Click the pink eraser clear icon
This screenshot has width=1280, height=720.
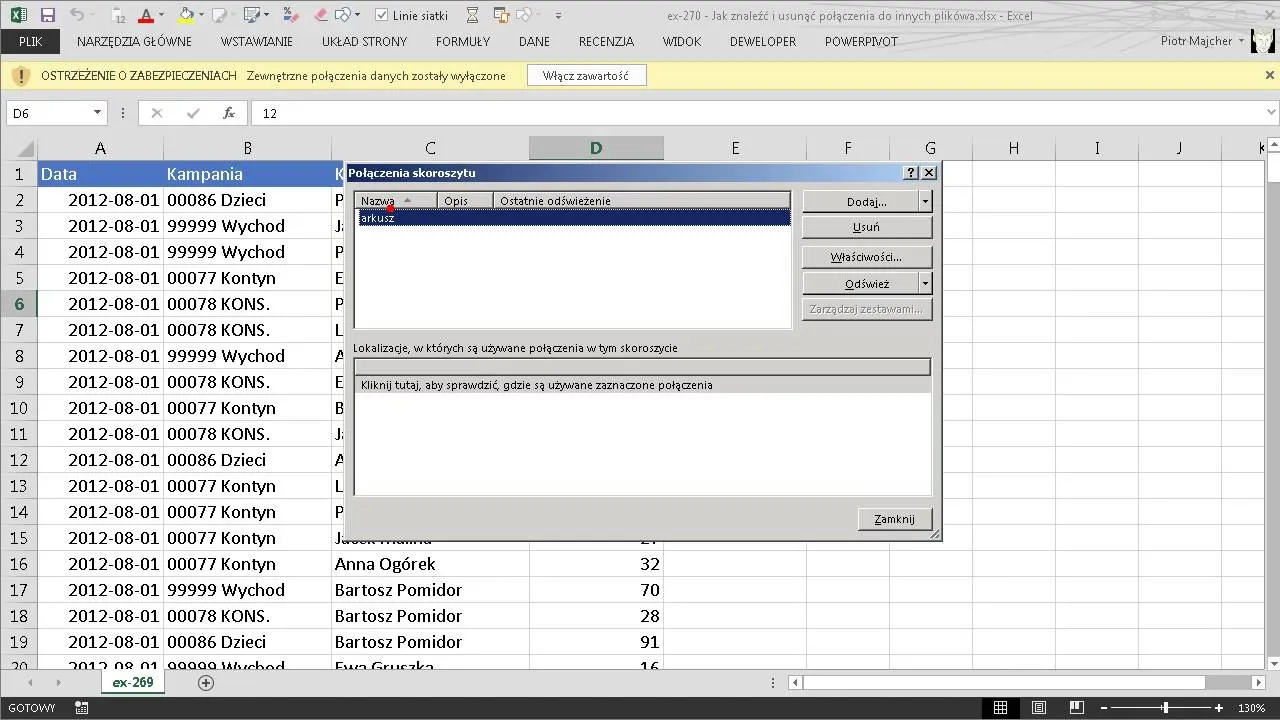[321, 16]
